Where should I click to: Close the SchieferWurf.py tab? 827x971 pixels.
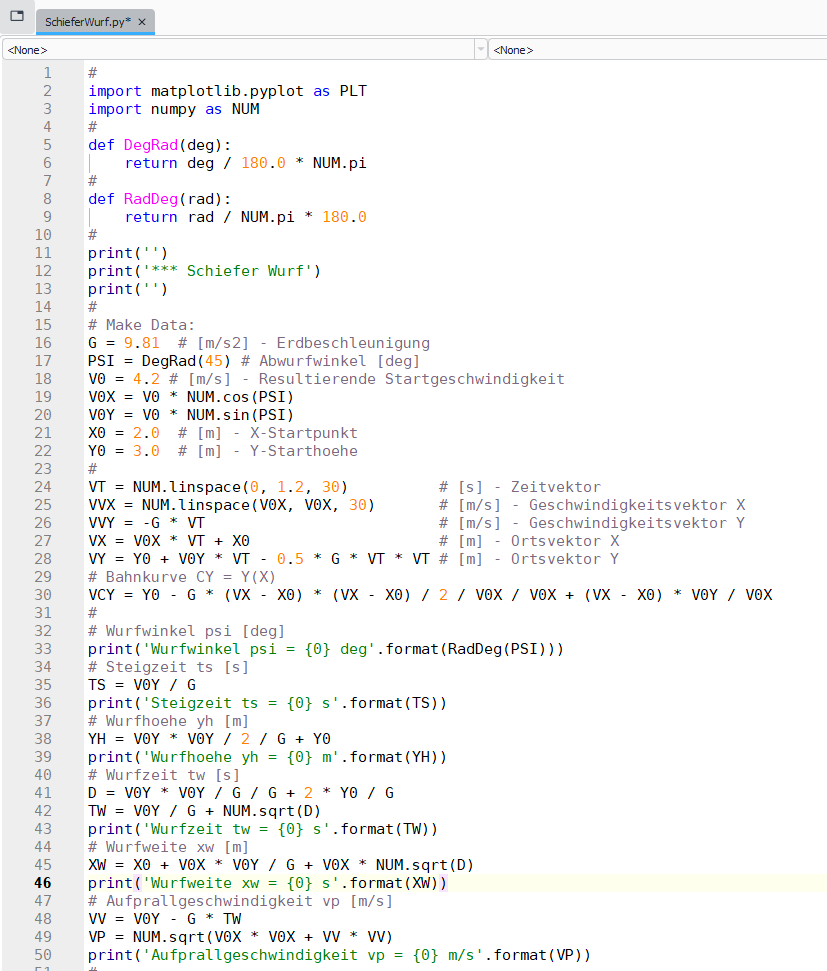[x=142, y=22]
